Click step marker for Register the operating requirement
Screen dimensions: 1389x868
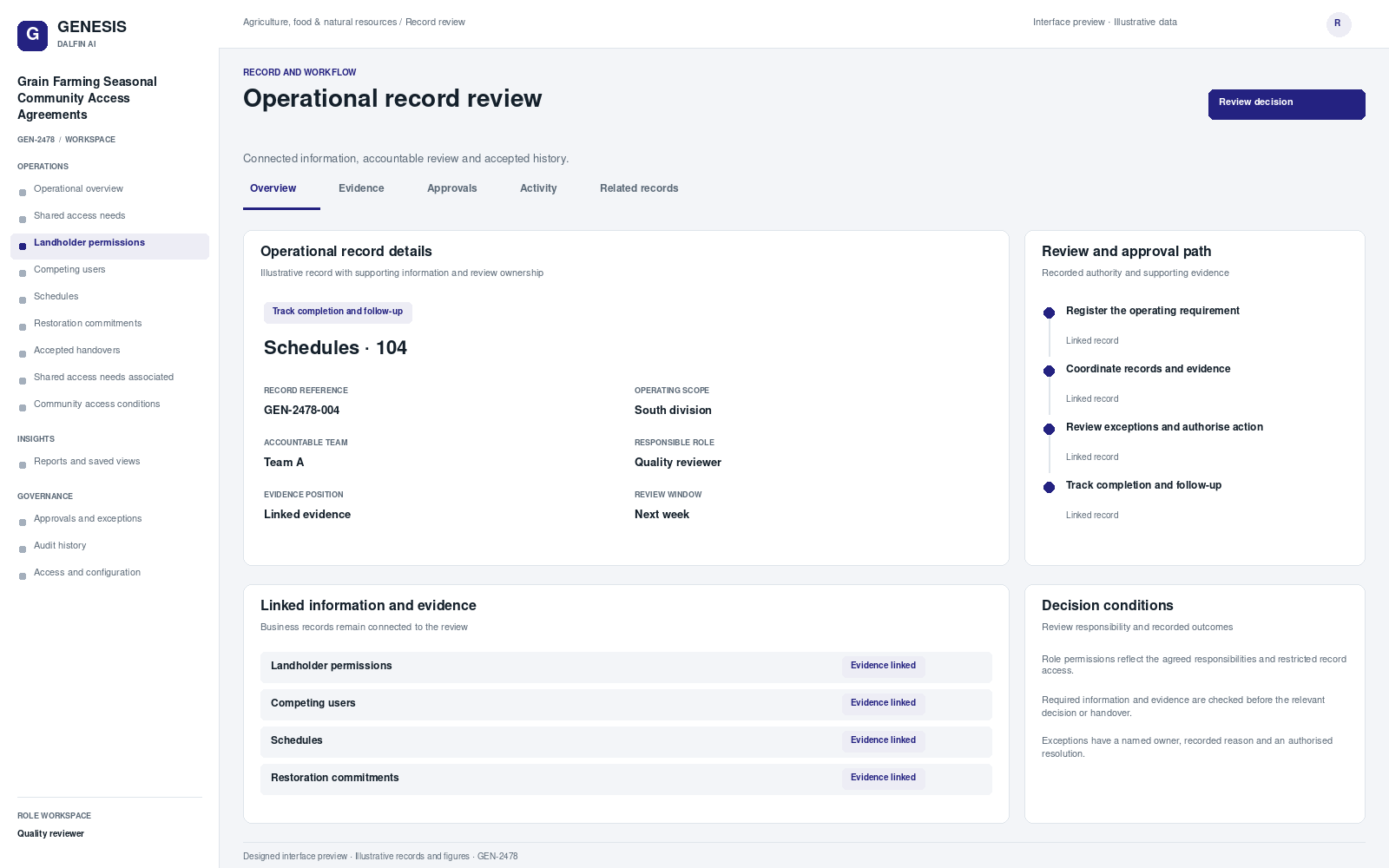pos(1049,312)
